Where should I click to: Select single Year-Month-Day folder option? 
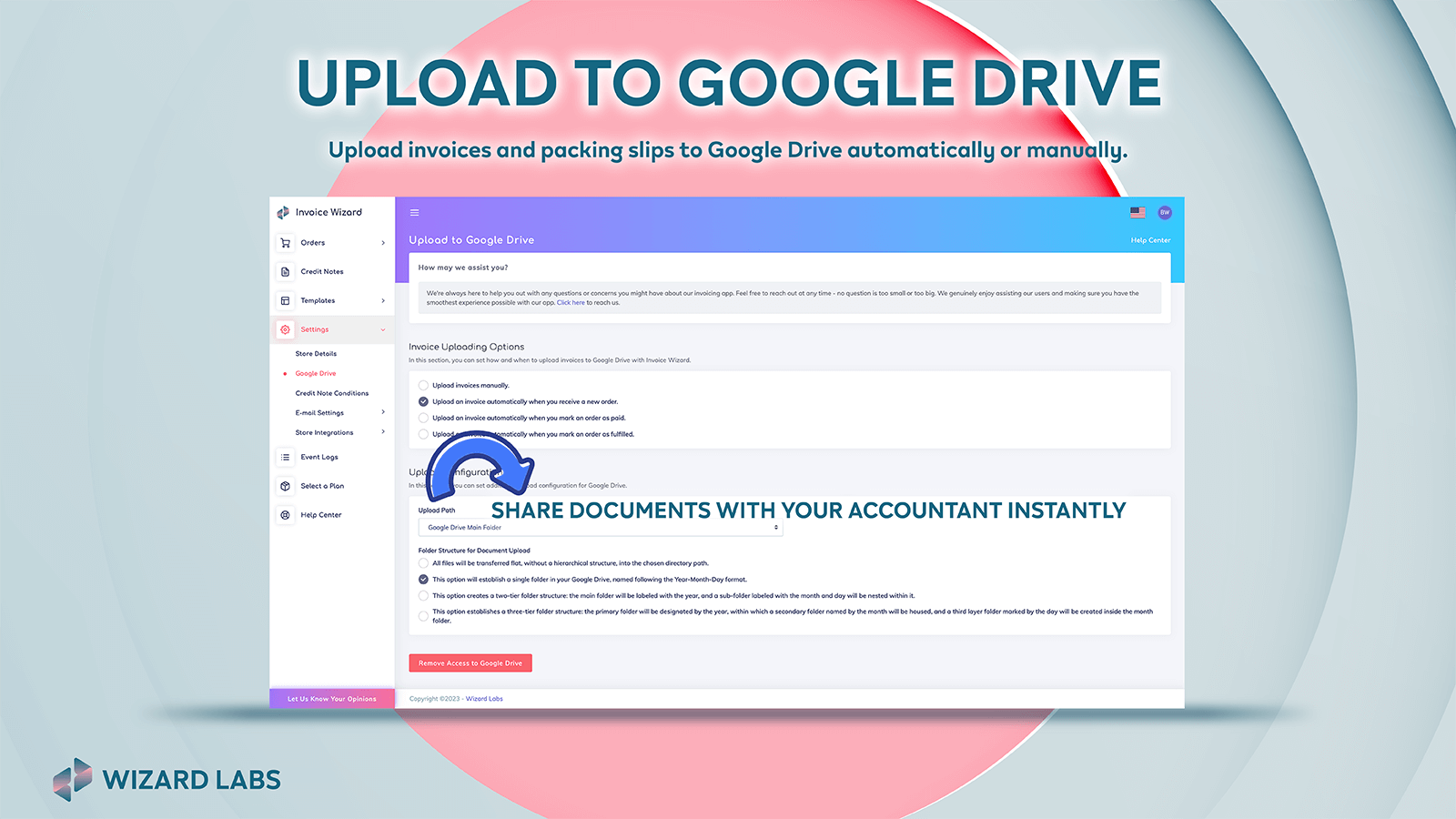point(423,580)
